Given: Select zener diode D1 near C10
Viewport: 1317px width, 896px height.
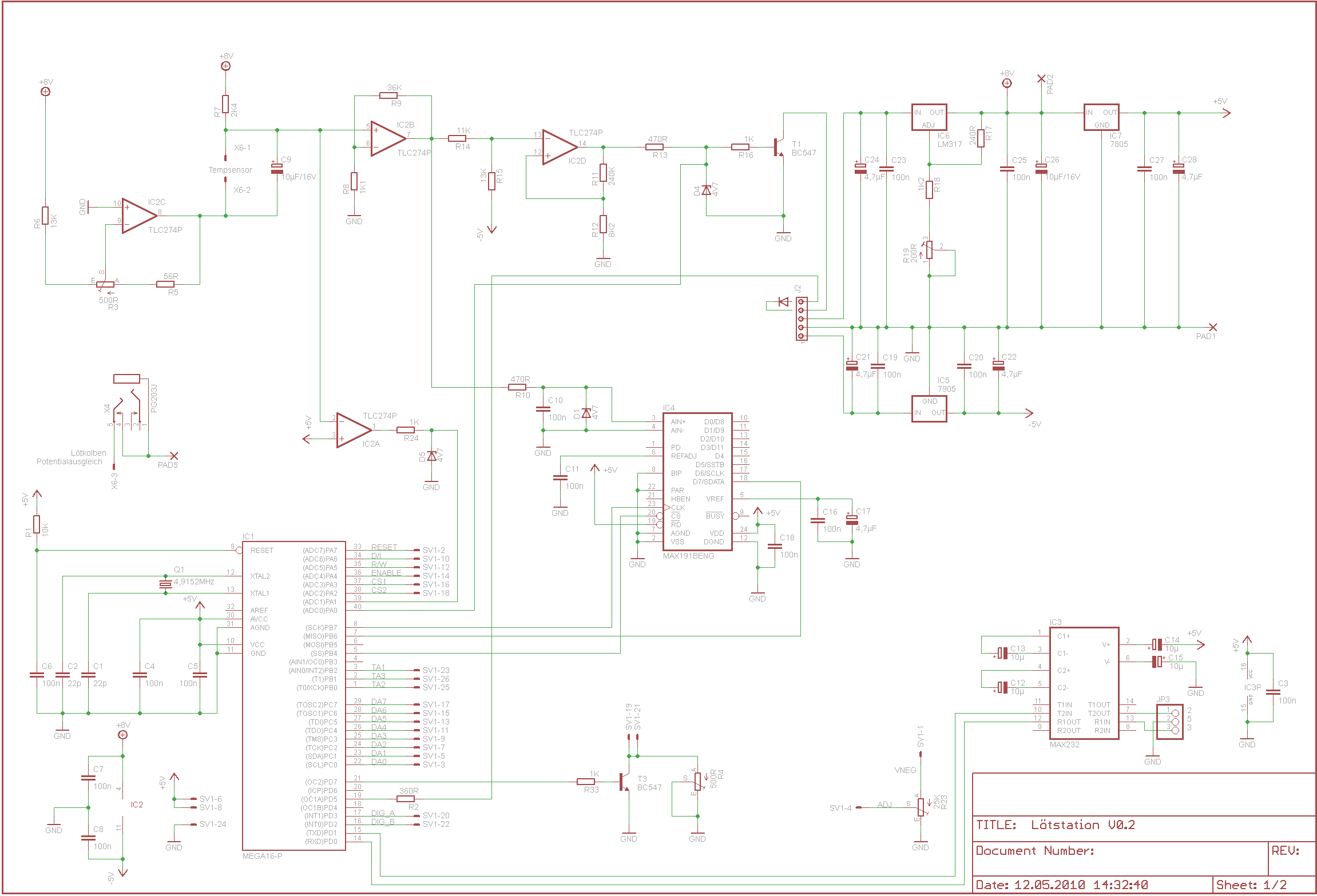Looking at the screenshot, I should (x=586, y=413).
